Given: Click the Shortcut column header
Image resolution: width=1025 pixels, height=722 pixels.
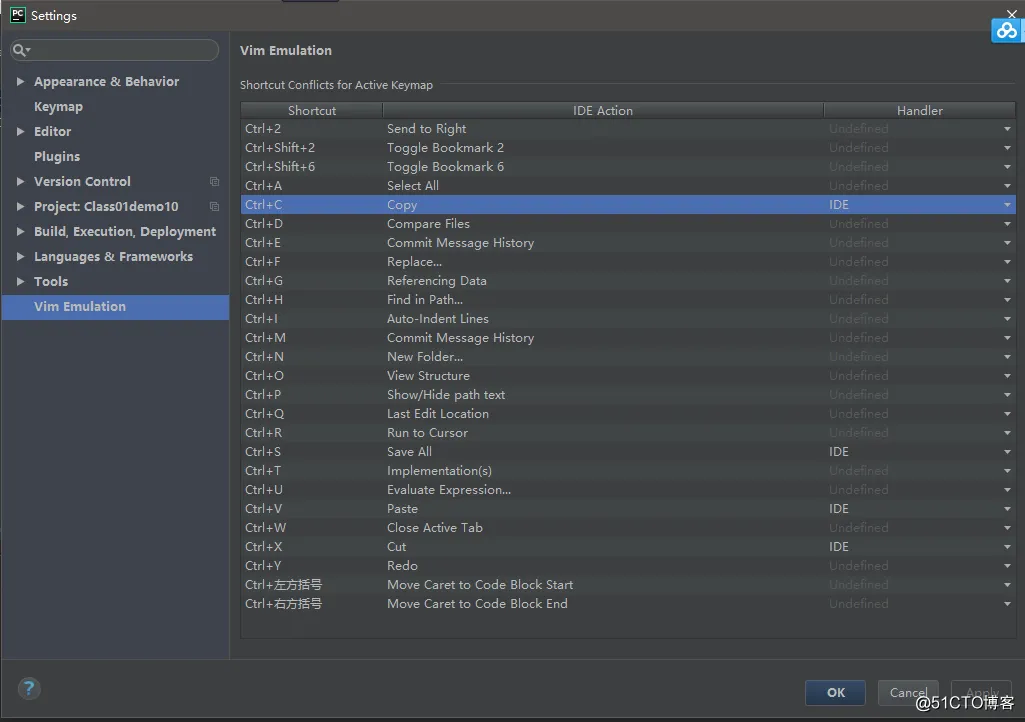Looking at the screenshot, I should (312, 111).
